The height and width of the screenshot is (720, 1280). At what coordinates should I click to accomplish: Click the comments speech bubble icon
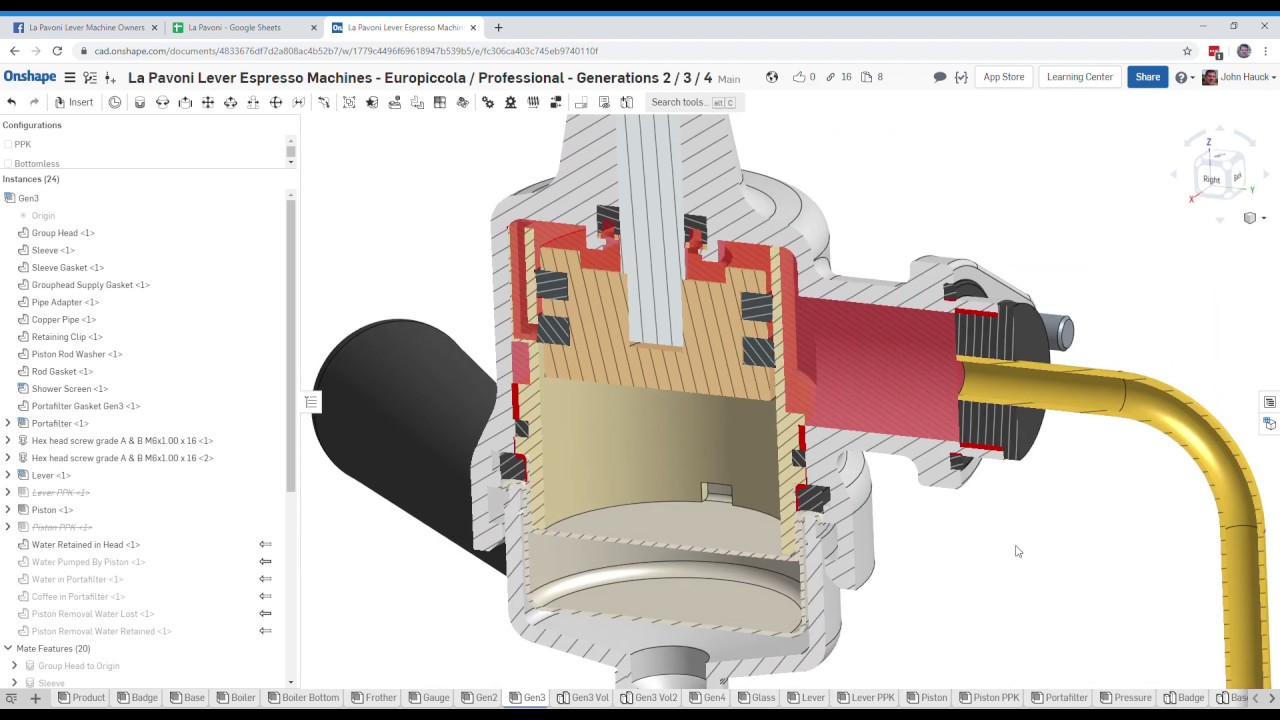[939, 77]
